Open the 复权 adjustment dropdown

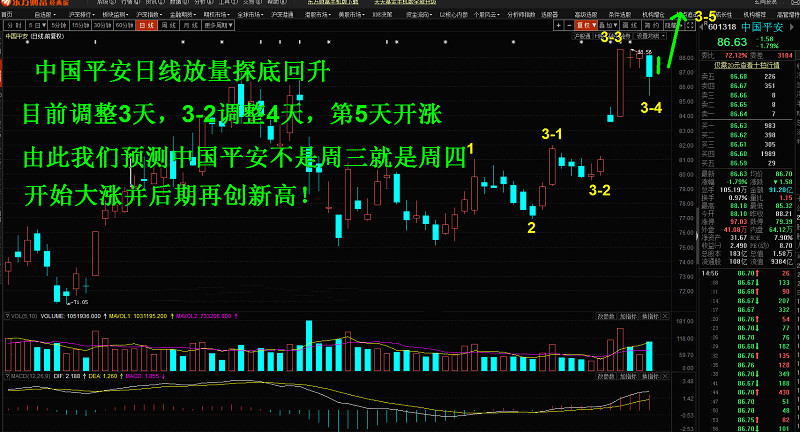click(586, 25)
